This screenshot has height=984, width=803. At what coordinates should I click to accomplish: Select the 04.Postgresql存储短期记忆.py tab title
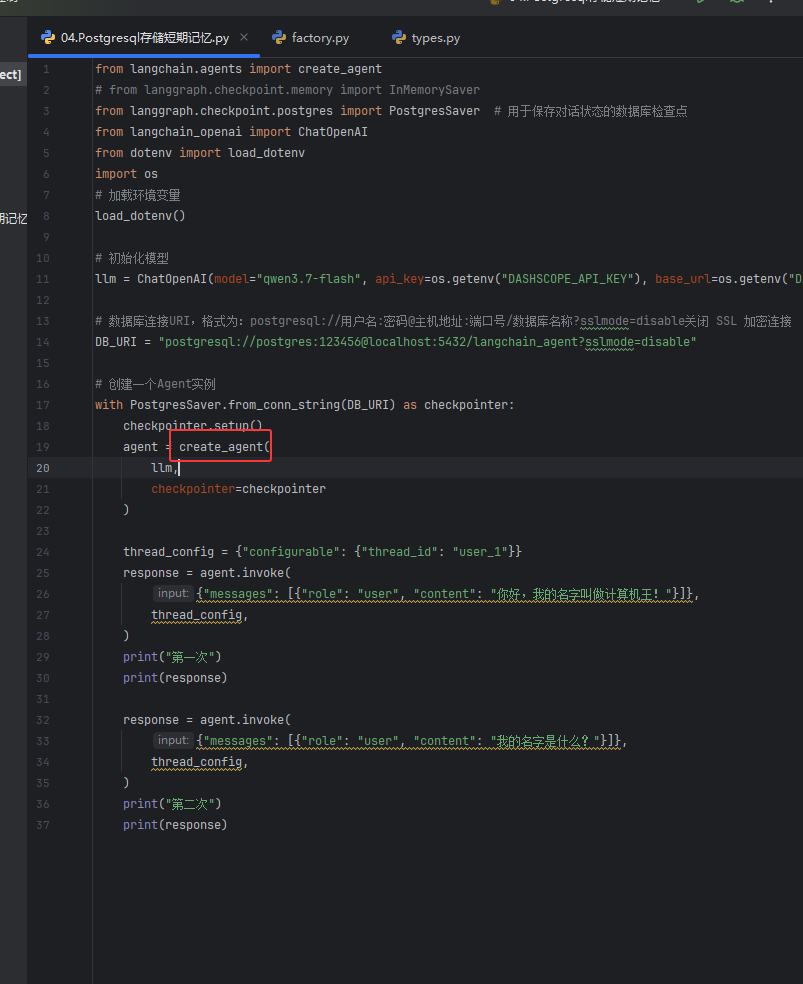145,38
